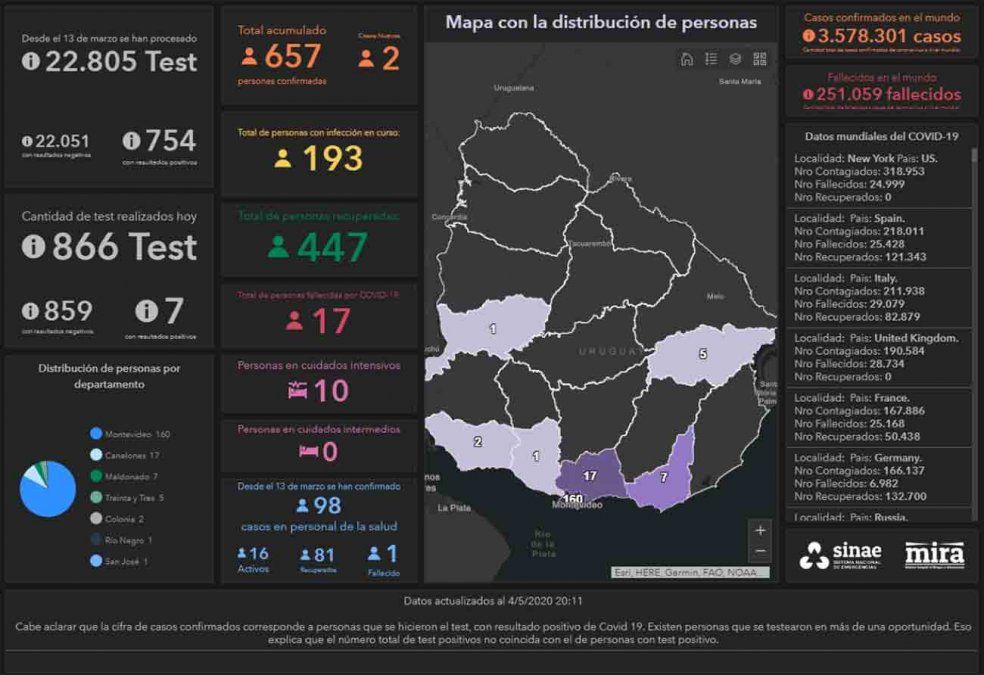This screenshot has width=984, height=675.
Task: Open the map layers icon
Action: (x=735, y=59)
